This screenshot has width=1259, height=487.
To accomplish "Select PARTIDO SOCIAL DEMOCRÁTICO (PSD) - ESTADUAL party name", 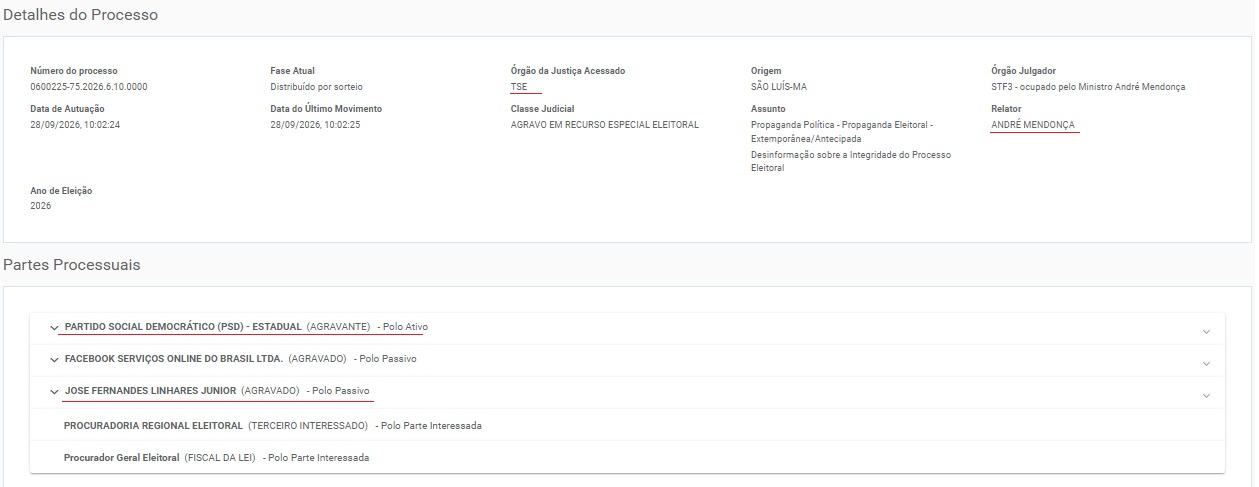I will pos(183,327).
